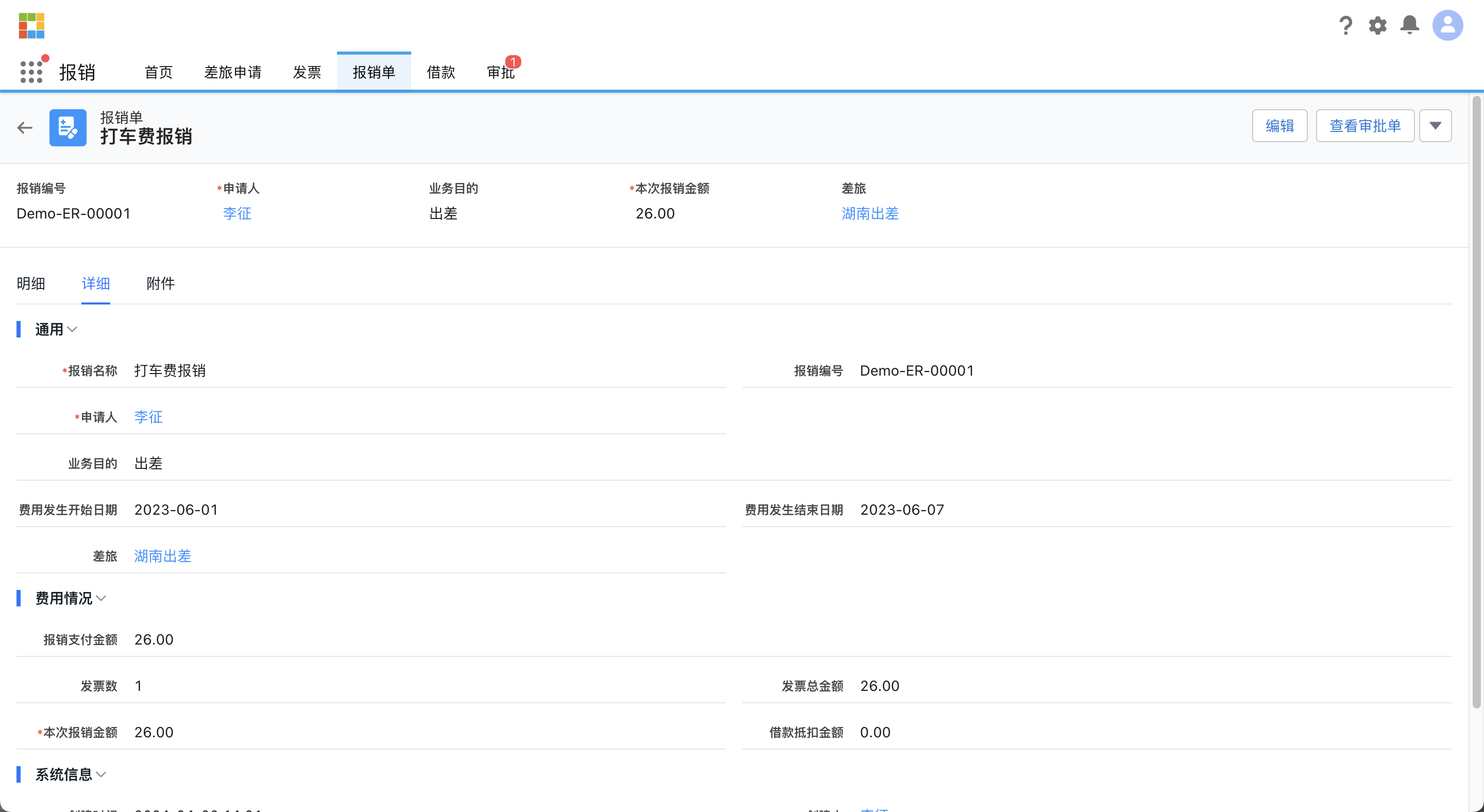Click end date 2023-06-07
Image resolution: width=1484 pixels, height=812 pixels.
902,510
